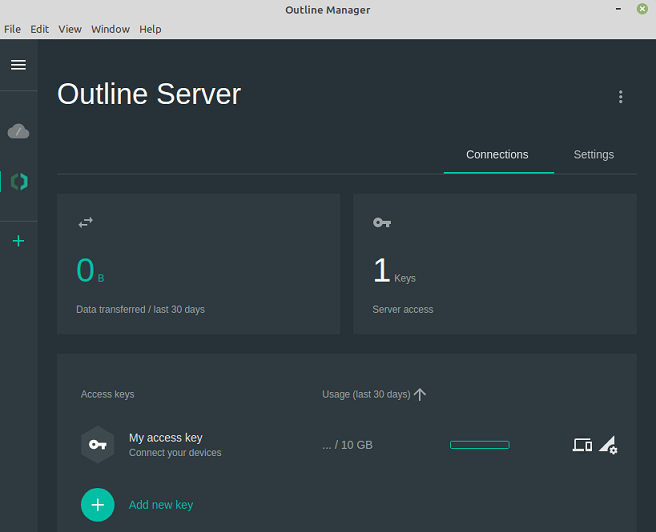Click the '1 Keys' count
The height and width of the screenshot is (532, 656).
click(x=394, y=271)
